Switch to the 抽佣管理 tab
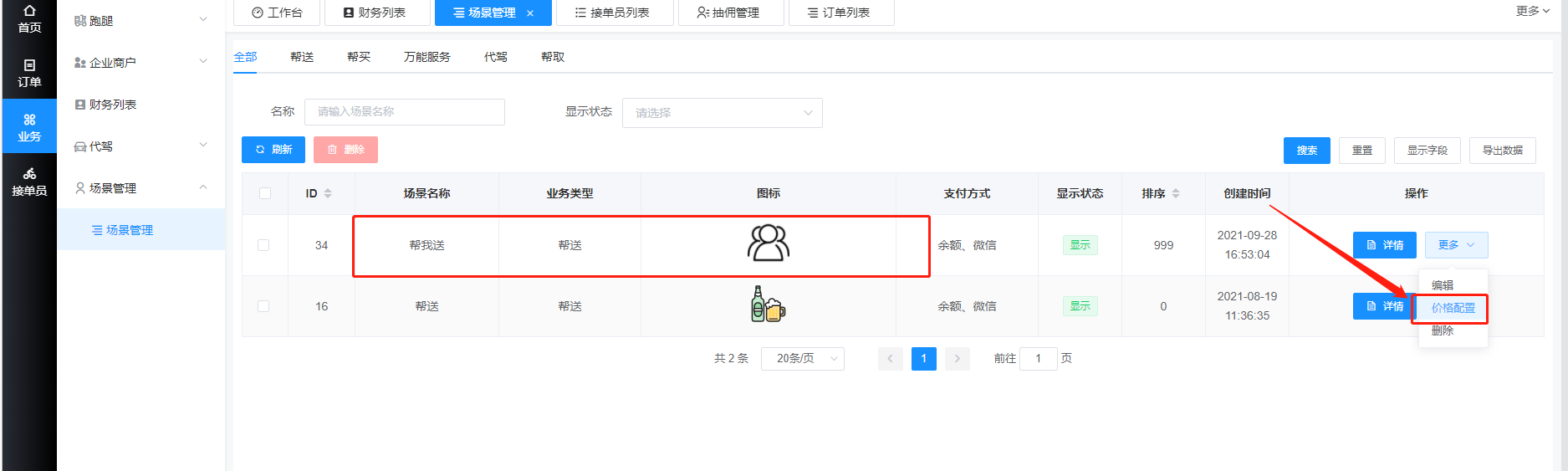This screenshot has height=471, width=1568. pyautogui.click(x=731, y=13)
